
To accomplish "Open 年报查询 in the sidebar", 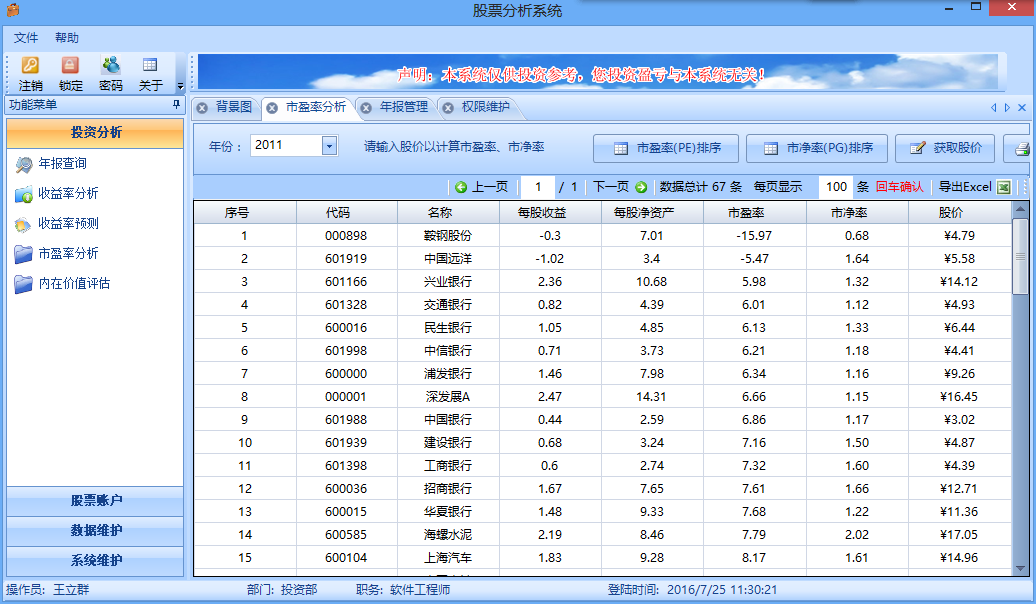I will click(x=62, y=163).
